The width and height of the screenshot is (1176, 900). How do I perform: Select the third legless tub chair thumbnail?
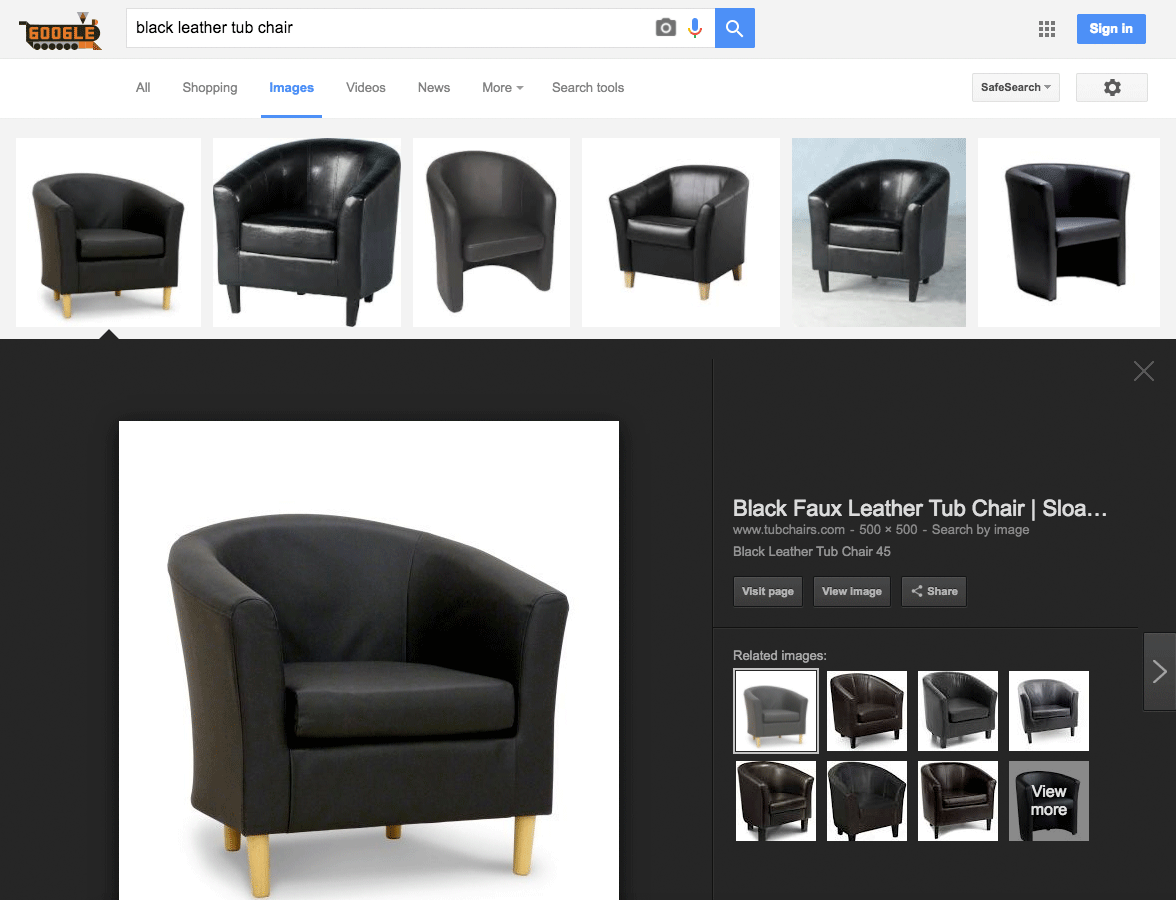491,232
